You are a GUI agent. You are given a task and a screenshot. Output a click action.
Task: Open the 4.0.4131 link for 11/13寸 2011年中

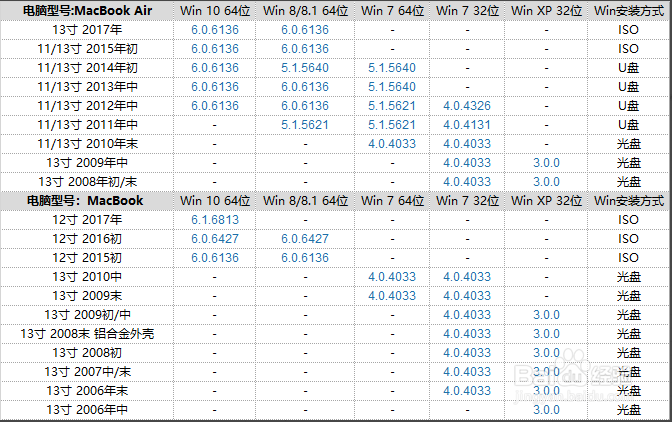[x=467, y=125]
